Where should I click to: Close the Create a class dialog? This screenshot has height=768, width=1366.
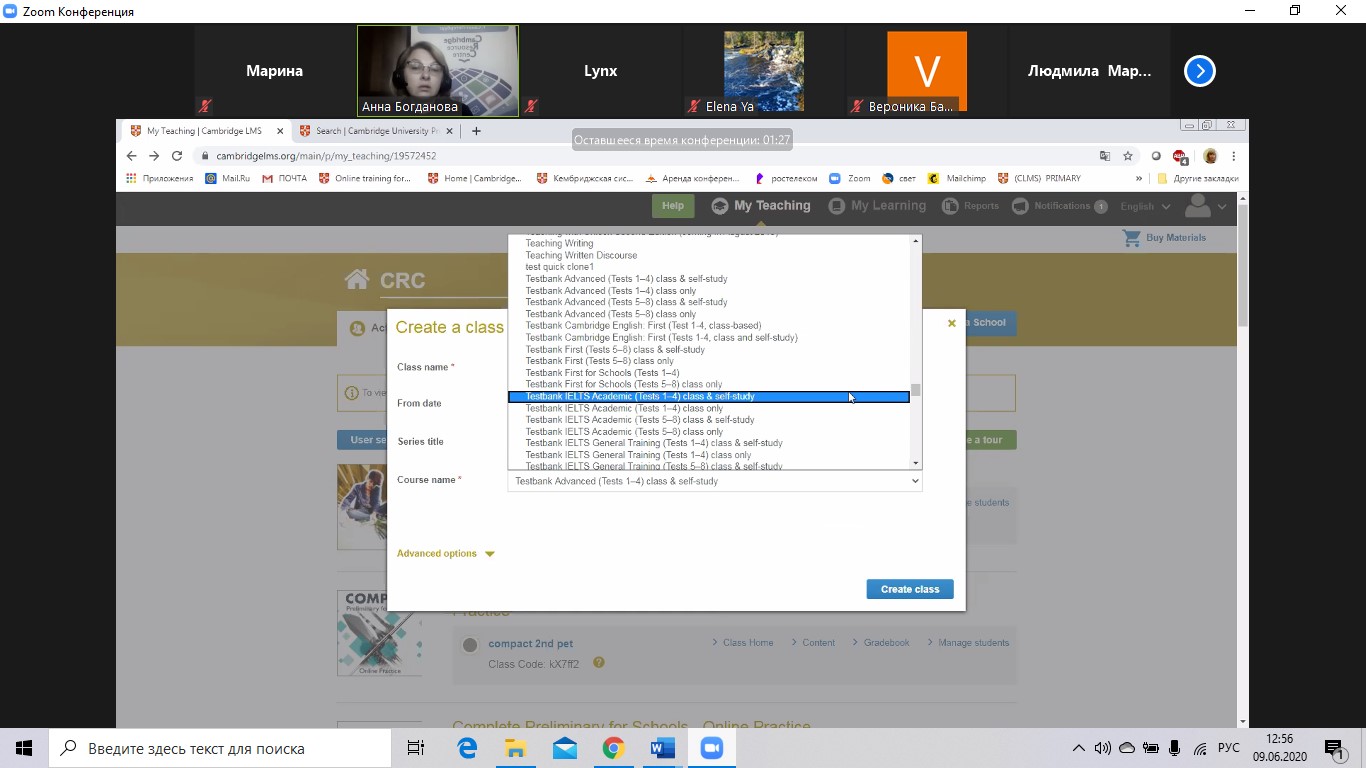[x=952, y=323]
